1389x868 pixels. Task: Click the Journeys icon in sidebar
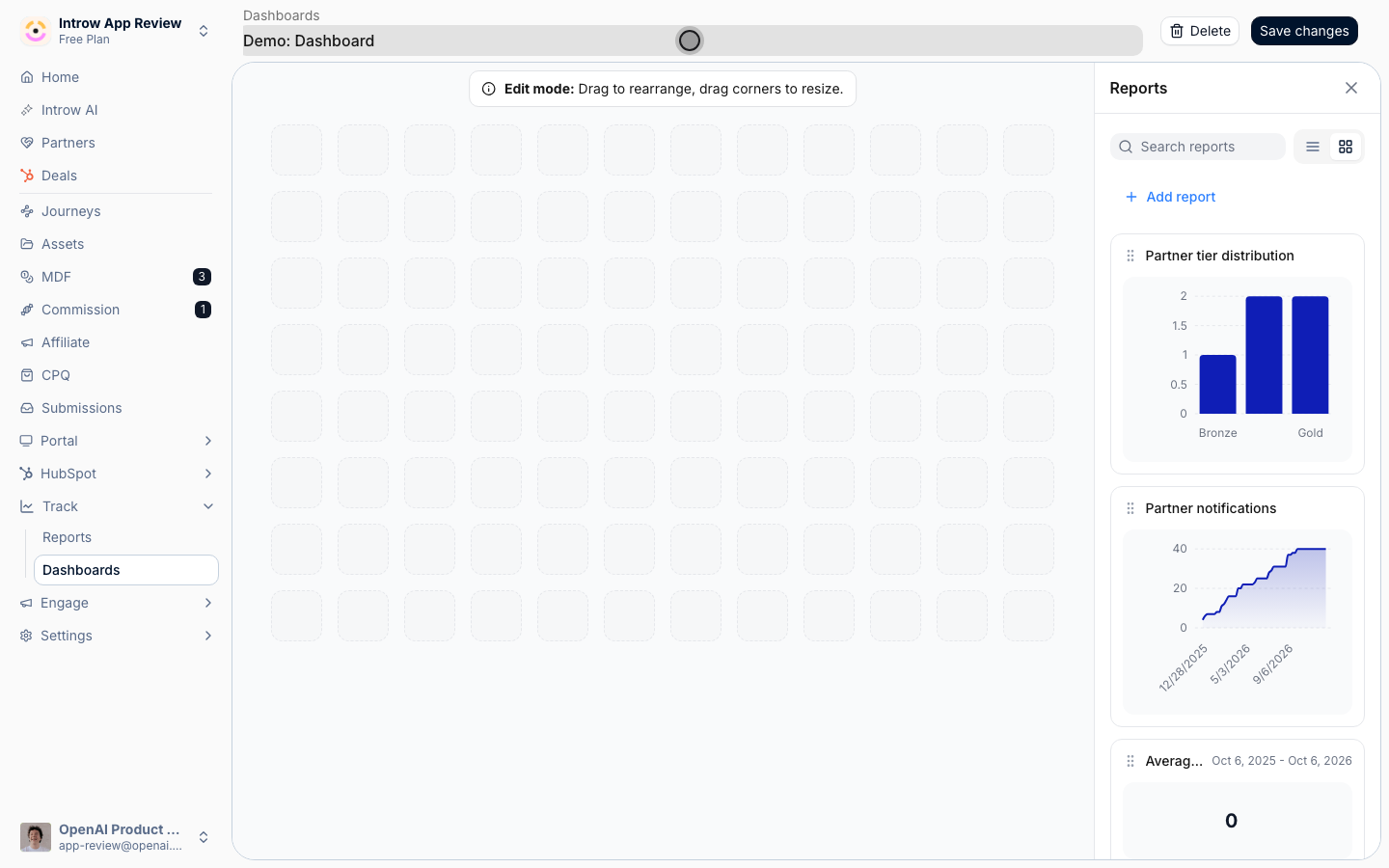27,211
